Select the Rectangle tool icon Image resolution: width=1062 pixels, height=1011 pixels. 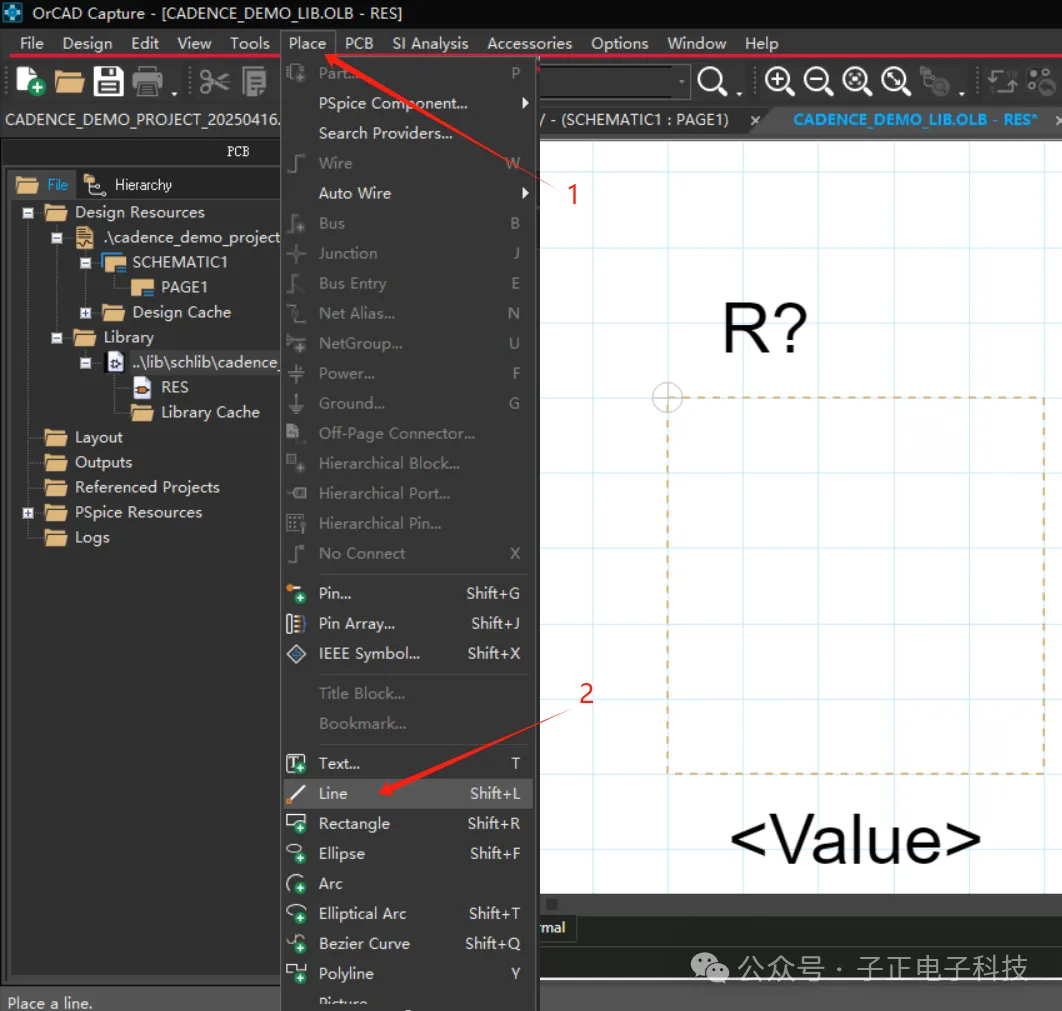click(x=296, y=823)
